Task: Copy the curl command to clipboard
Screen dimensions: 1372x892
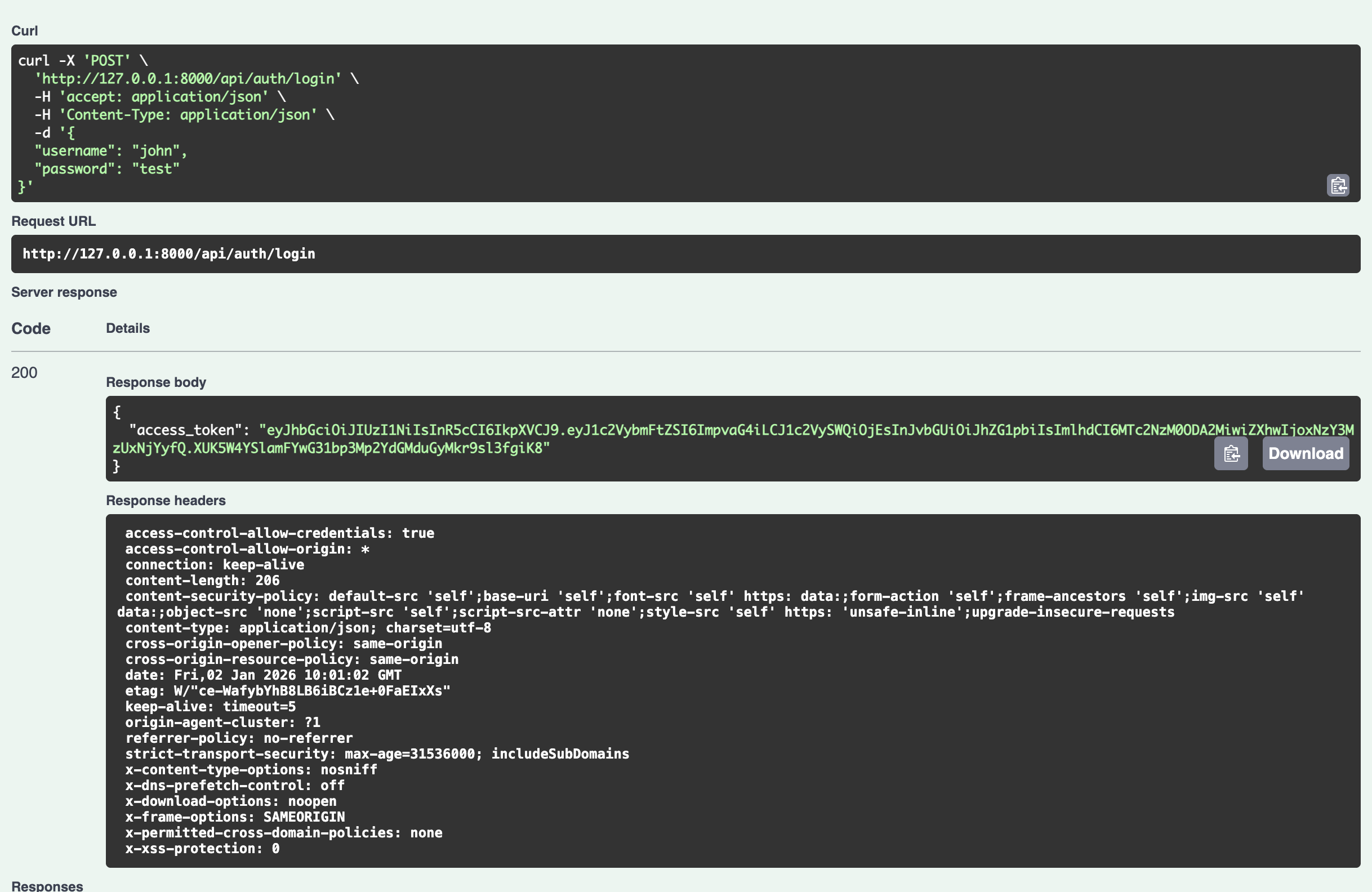Action: [1338, 185]
